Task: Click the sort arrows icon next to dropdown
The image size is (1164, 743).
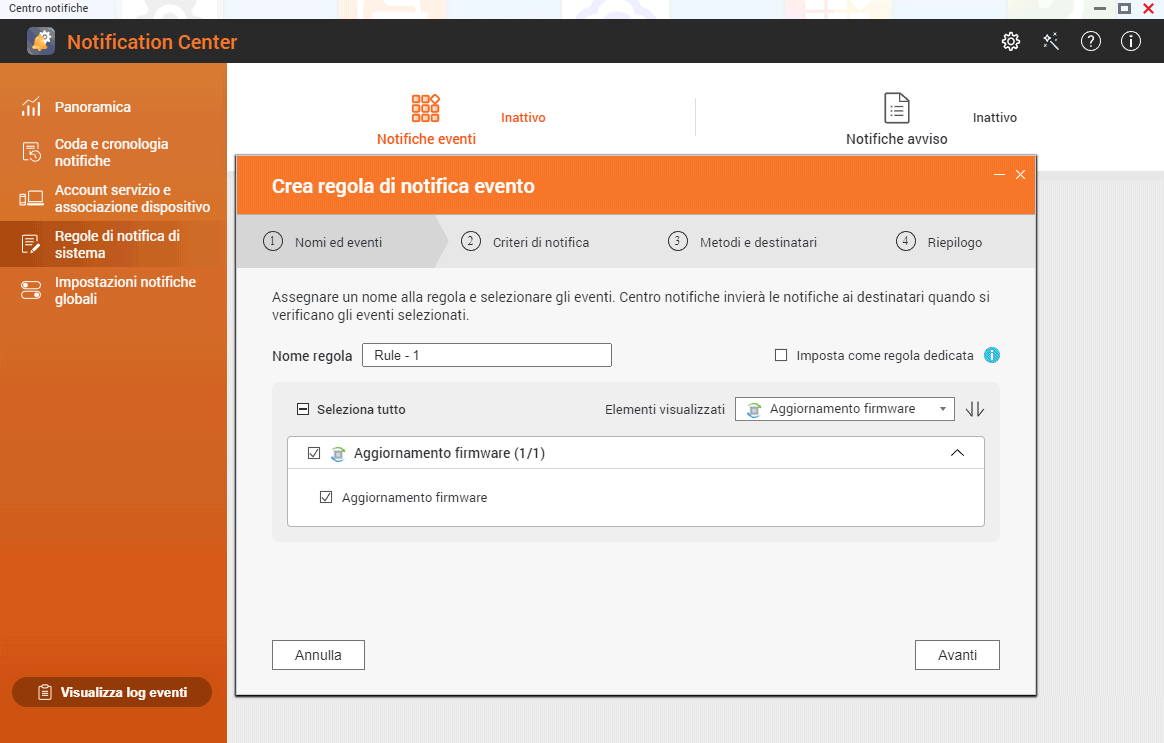Action: (x=975, y=409)
